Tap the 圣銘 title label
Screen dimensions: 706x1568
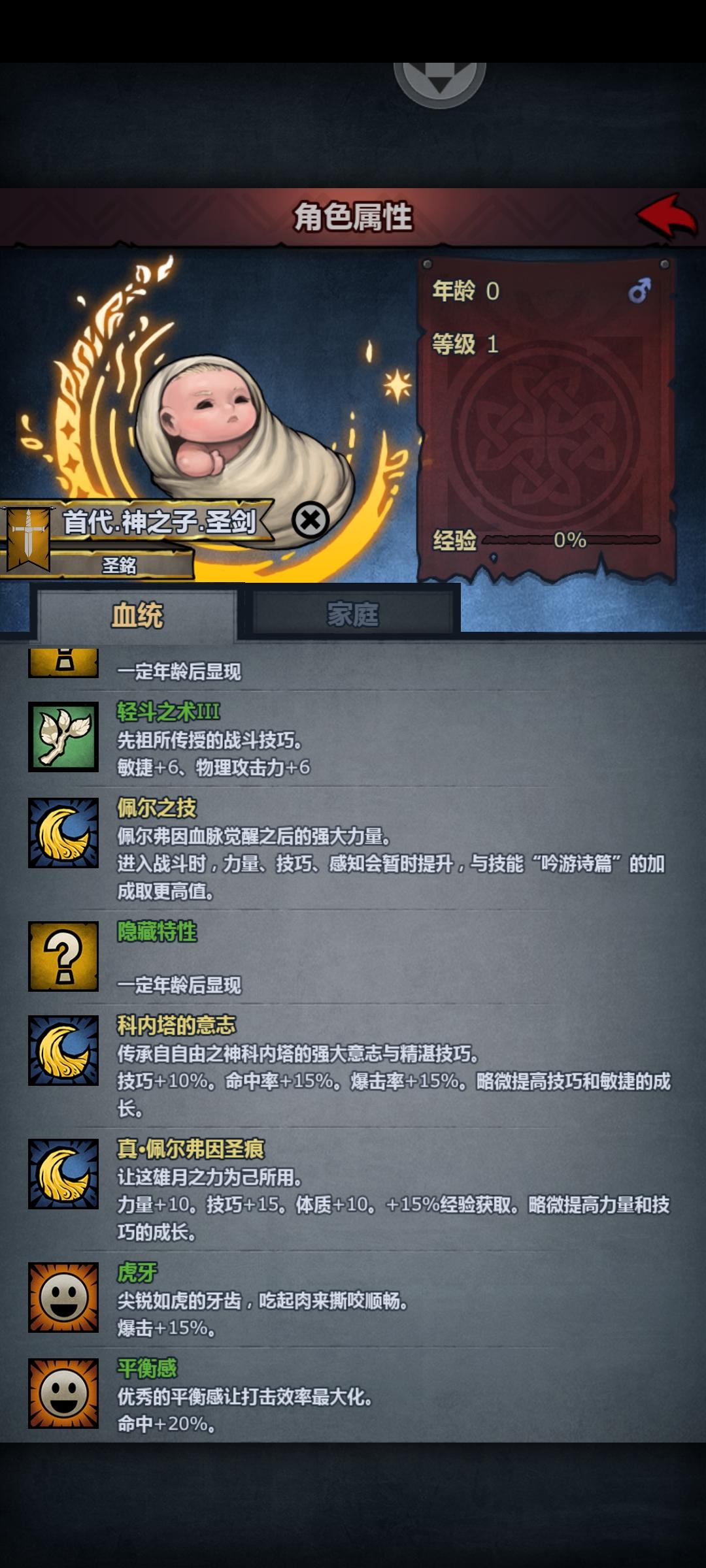[x=120, y=564]
